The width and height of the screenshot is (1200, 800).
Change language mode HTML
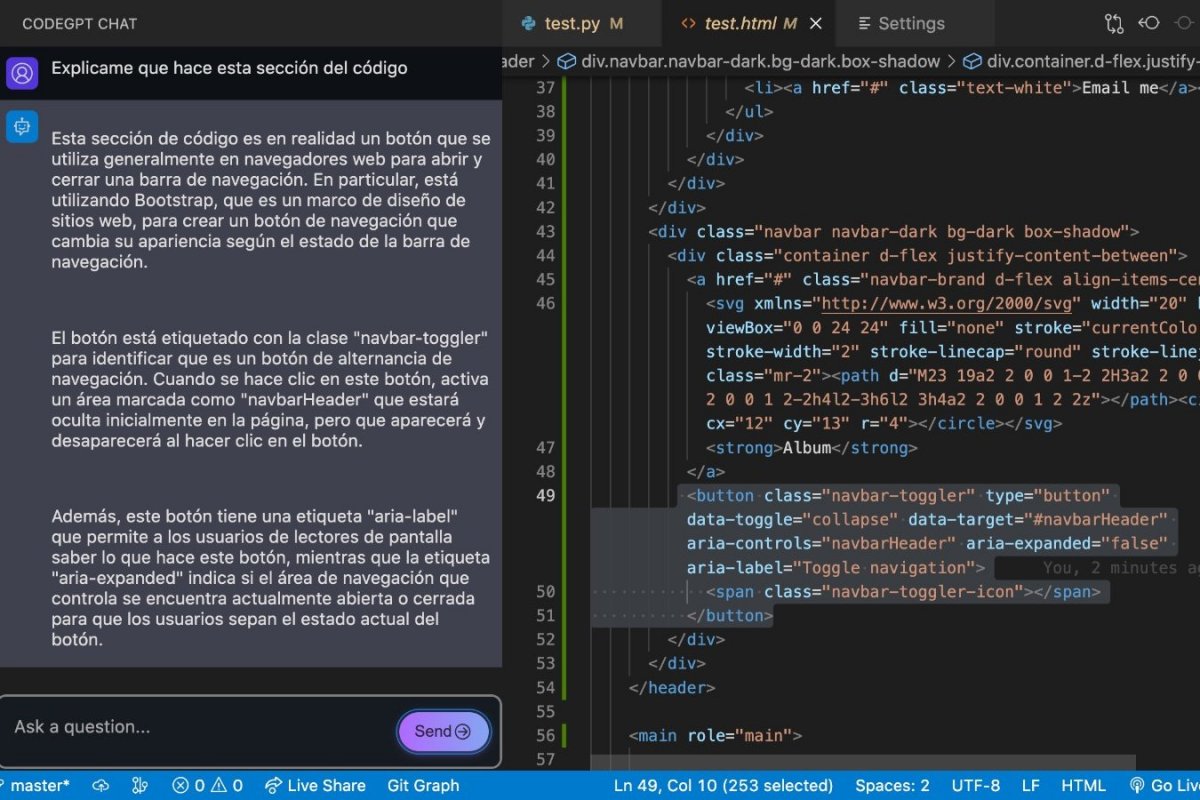pos(1083,785)
